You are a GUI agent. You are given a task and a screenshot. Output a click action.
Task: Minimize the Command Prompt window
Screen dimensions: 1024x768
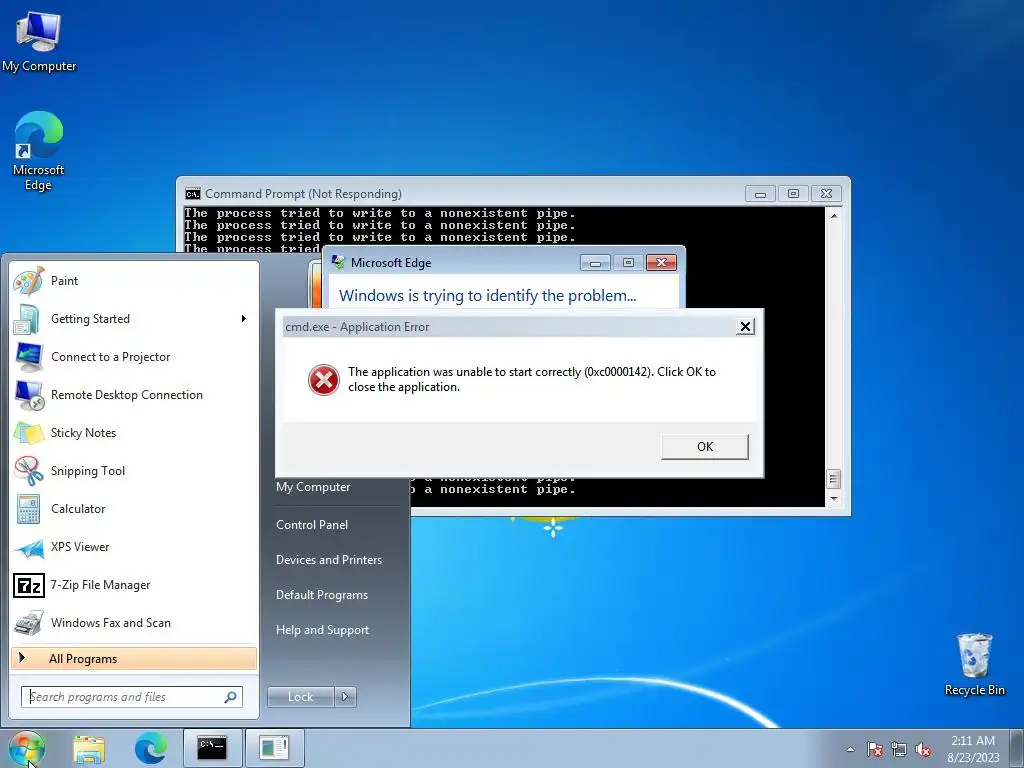pos(760,194)
